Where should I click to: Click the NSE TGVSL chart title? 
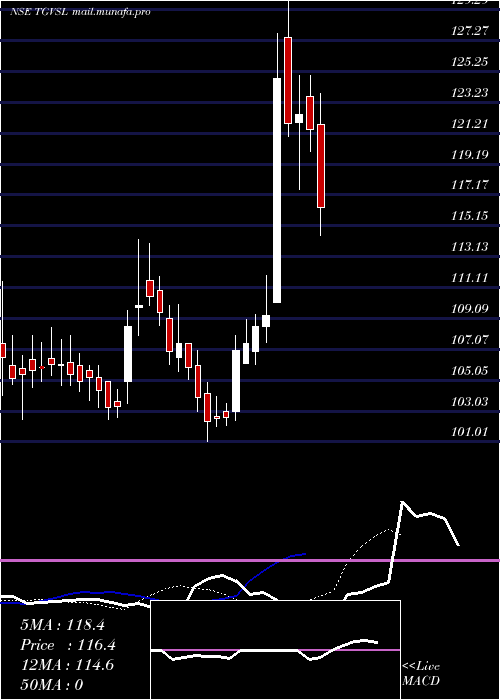[80, 12]
